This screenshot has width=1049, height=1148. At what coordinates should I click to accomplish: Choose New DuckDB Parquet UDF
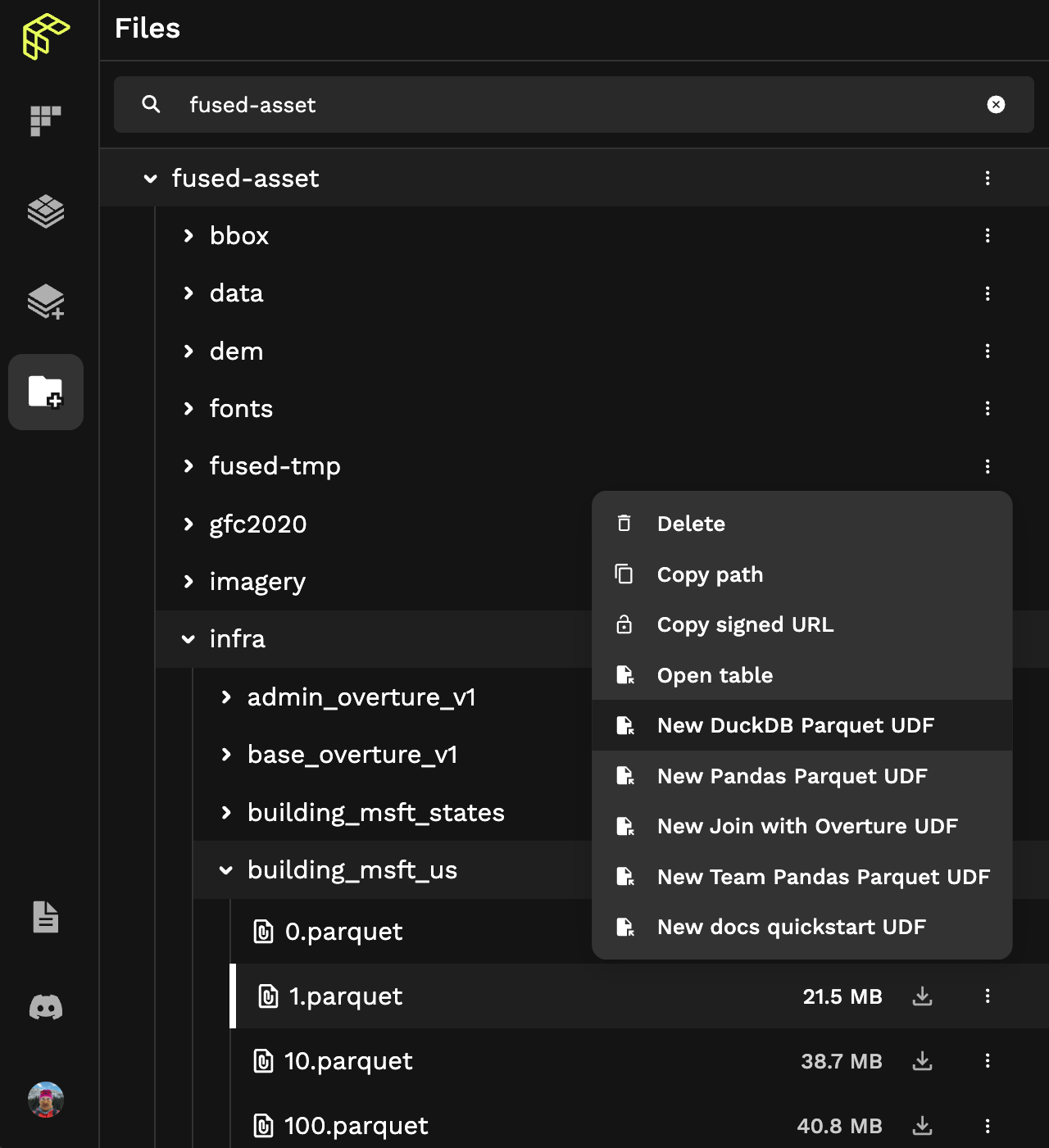point(795,725)
